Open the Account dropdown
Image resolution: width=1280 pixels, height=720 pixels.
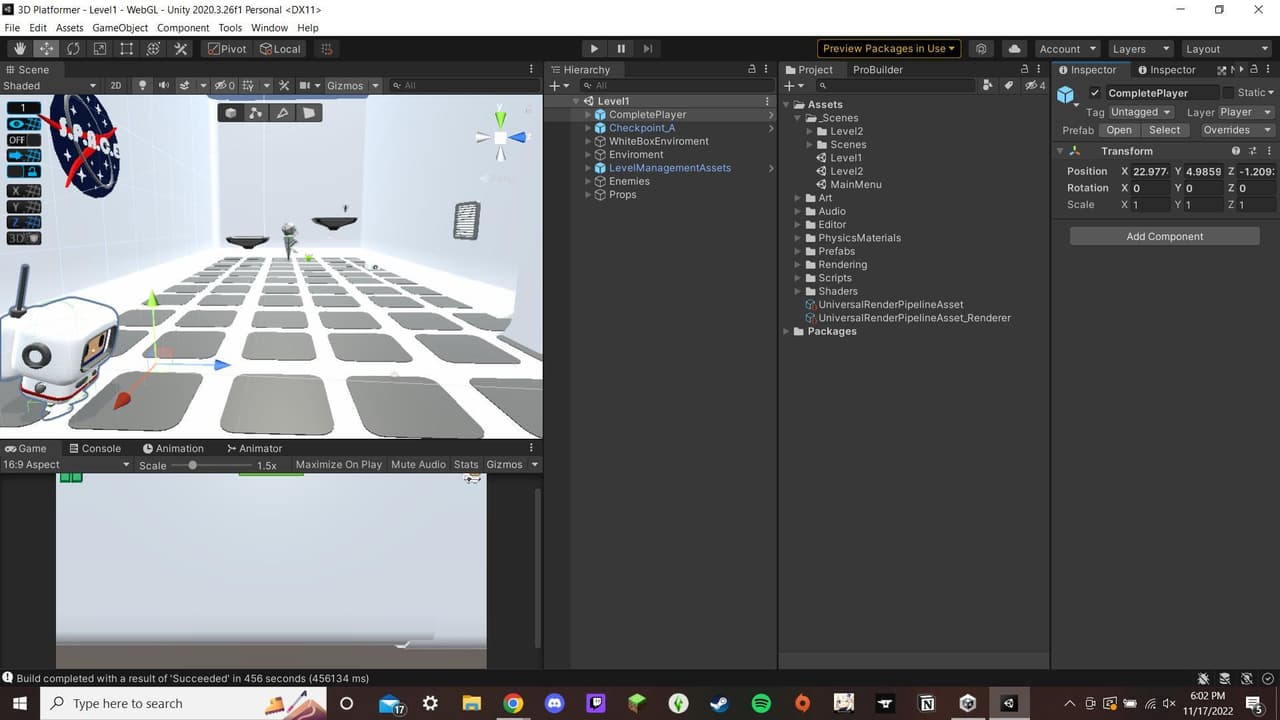1068,48
